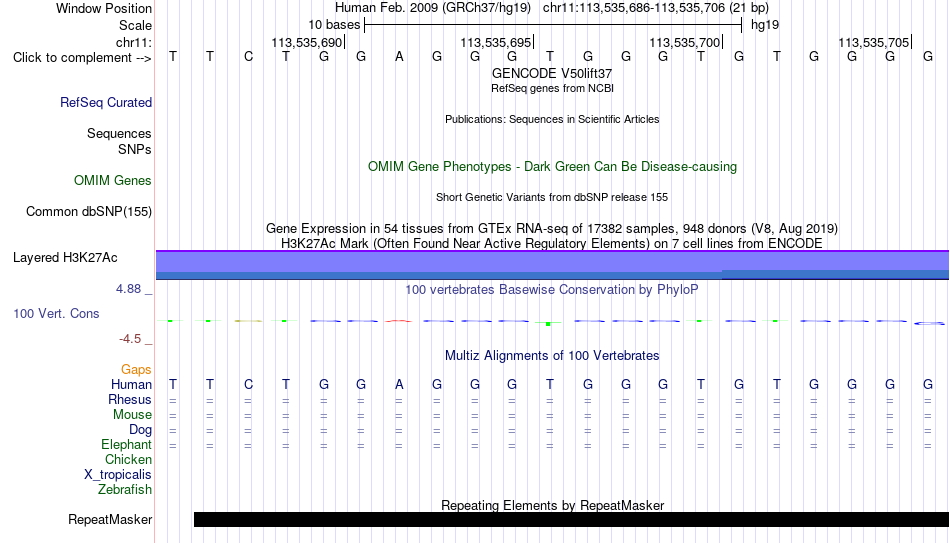Click the GTEx Gene Expression track title
Viewport: 950px width, 543px height.
552,228
